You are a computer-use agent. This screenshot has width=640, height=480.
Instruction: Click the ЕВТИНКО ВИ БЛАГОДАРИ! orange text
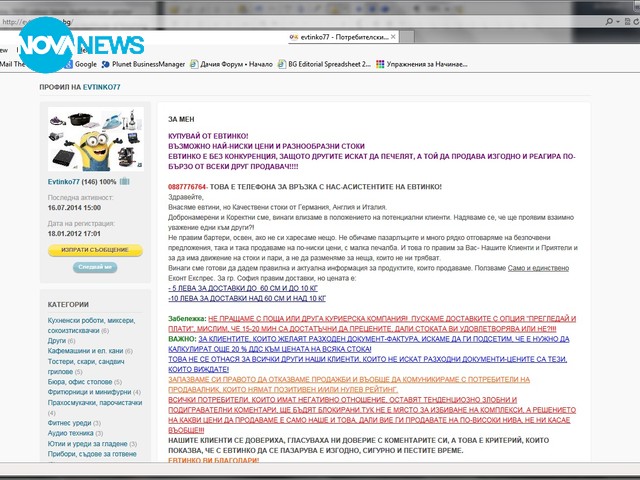point(213,460)
